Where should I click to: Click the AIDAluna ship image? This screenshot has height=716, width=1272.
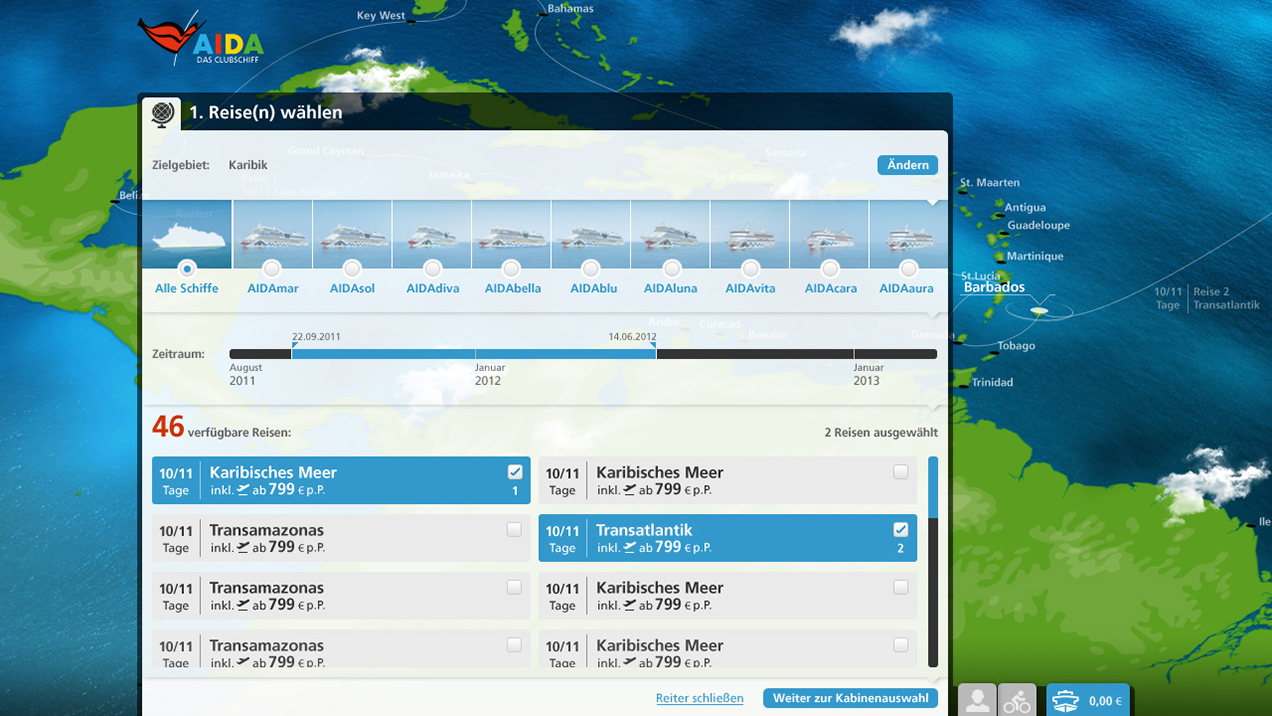pyautogui.click(x=671, y=234)
